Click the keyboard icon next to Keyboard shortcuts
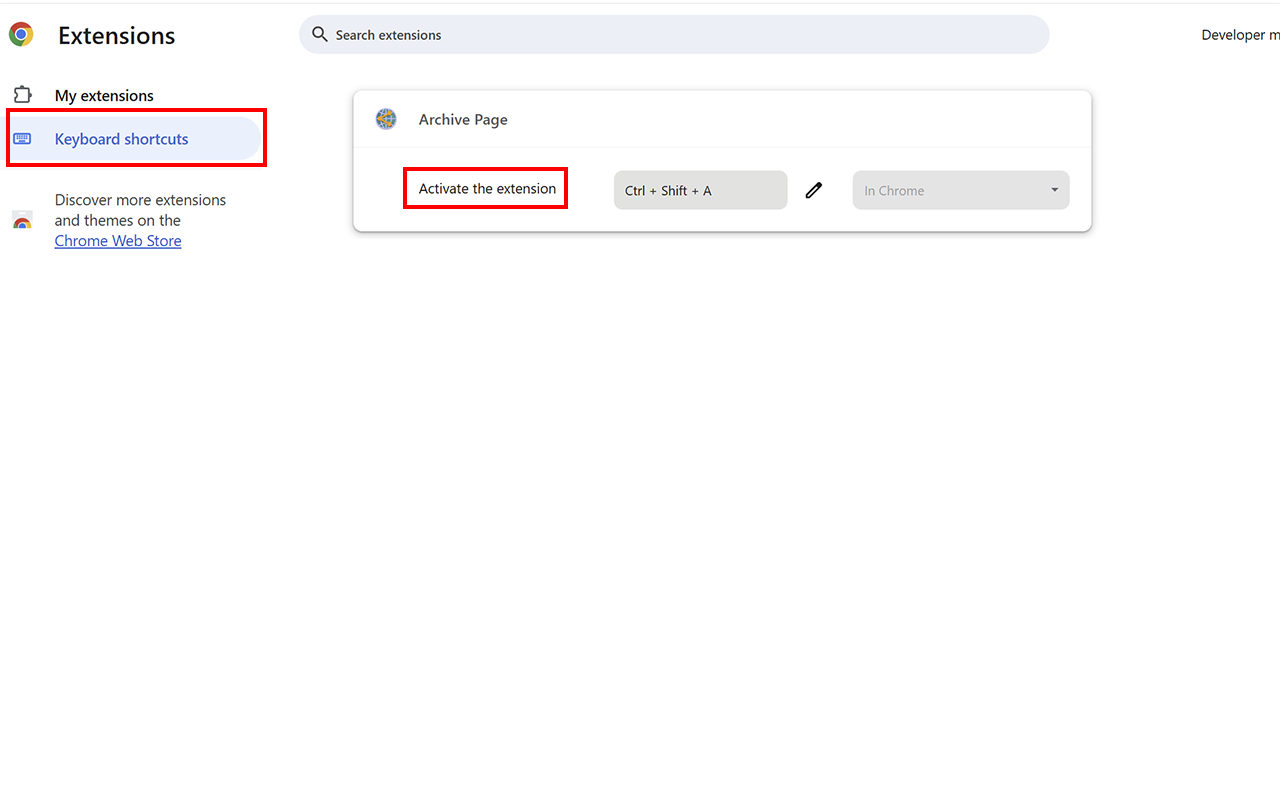Screen dimensions: 1280x800 coord(22,139)
